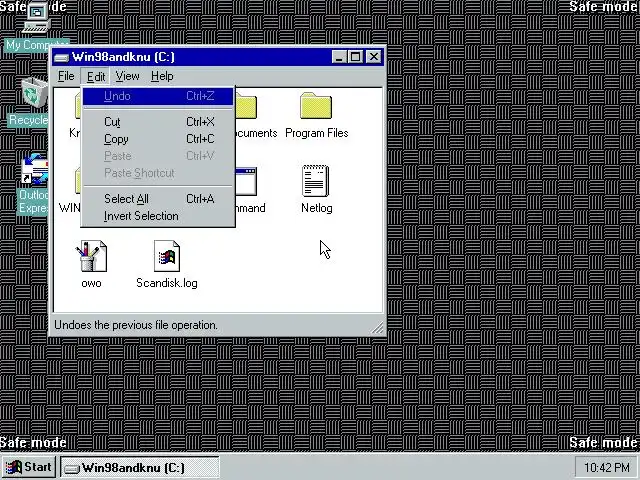Click the owo file name label

tap(91, 283)
